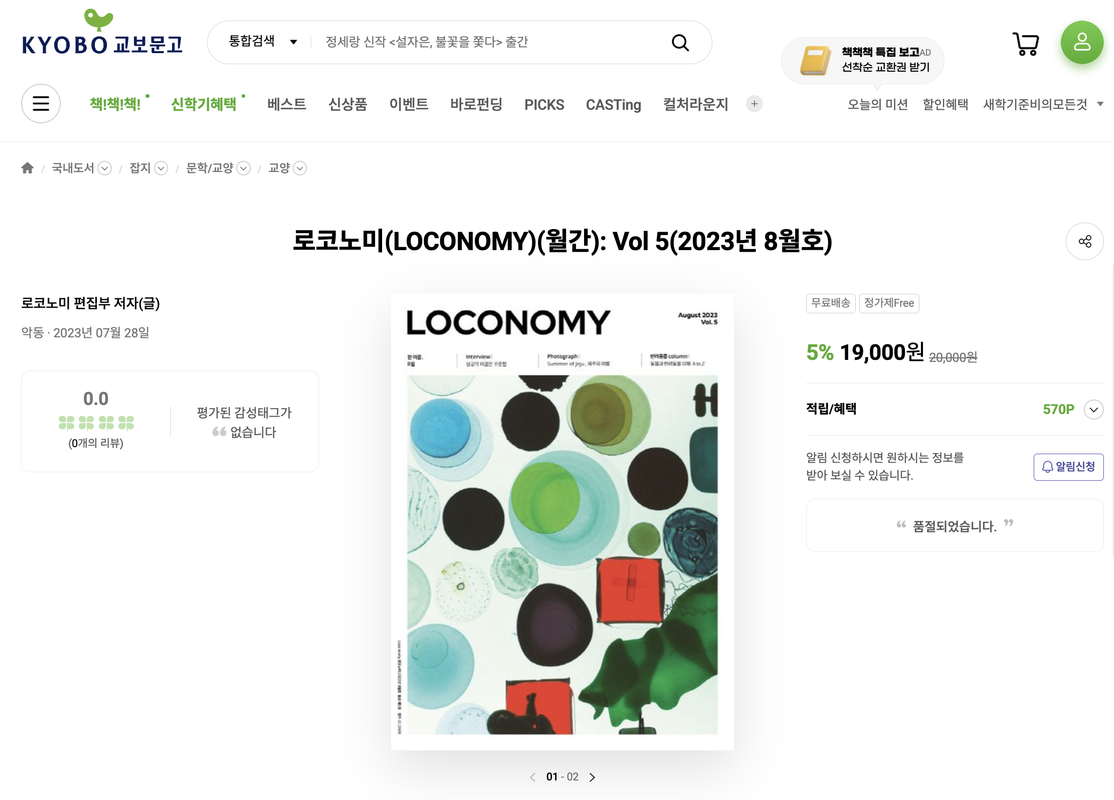This screenshot has height=800, width=1114.
Task: Open the hamburger menu
Action: 40,104
